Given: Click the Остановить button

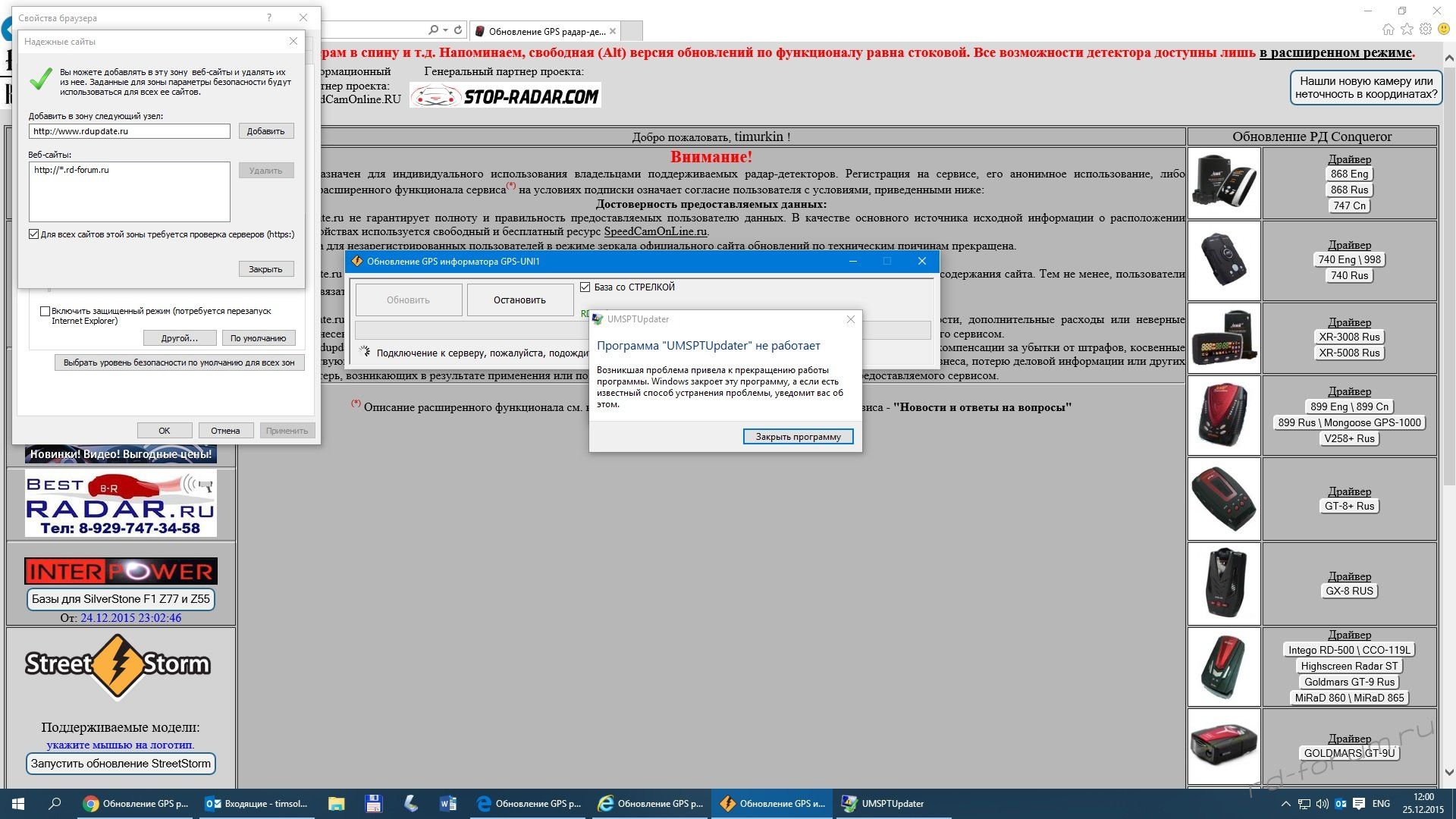Looking at the screenshot, I should (519, 300).
